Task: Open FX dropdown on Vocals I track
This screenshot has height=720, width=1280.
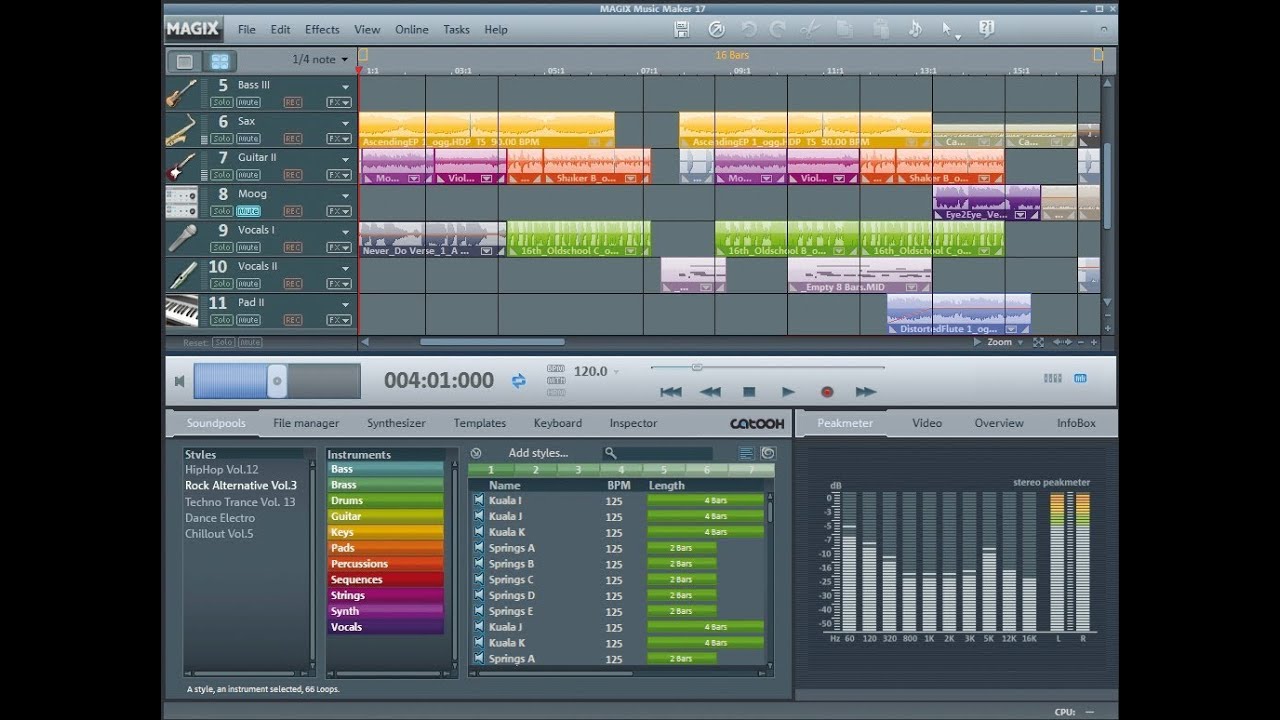Action: [x=339, y=247]
